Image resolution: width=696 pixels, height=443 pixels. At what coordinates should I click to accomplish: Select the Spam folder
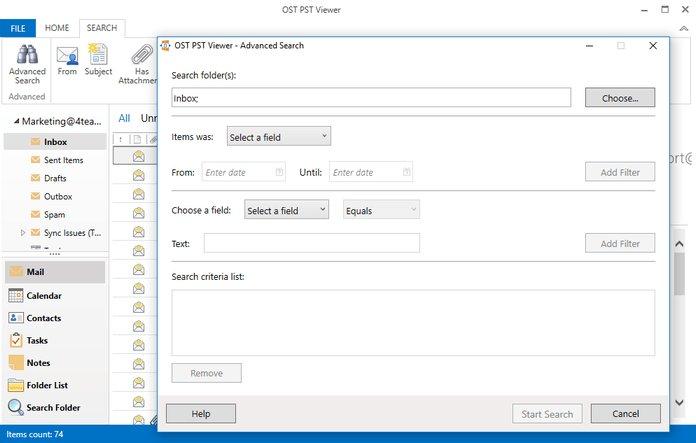54,214
